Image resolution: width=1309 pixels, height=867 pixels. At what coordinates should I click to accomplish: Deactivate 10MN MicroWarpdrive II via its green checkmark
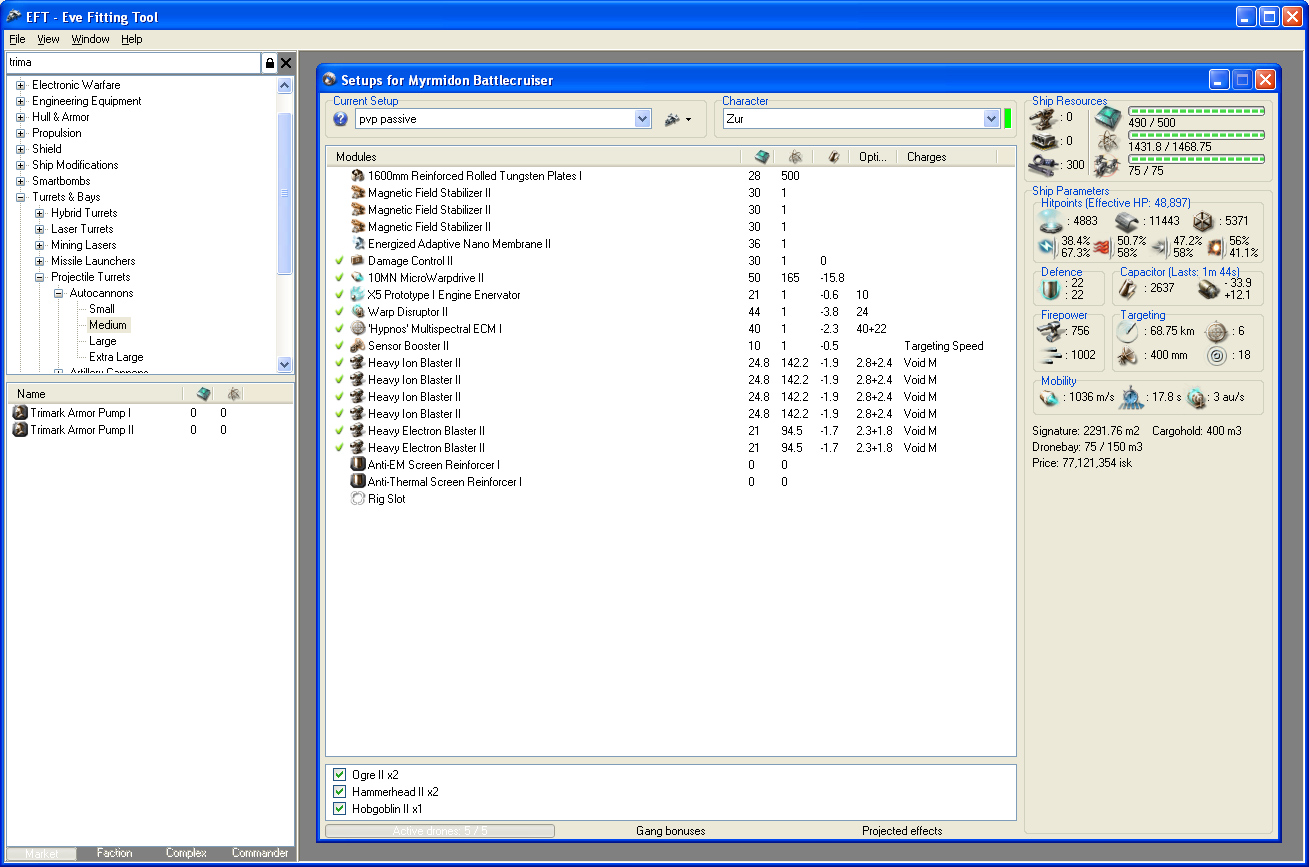(339, 278)
